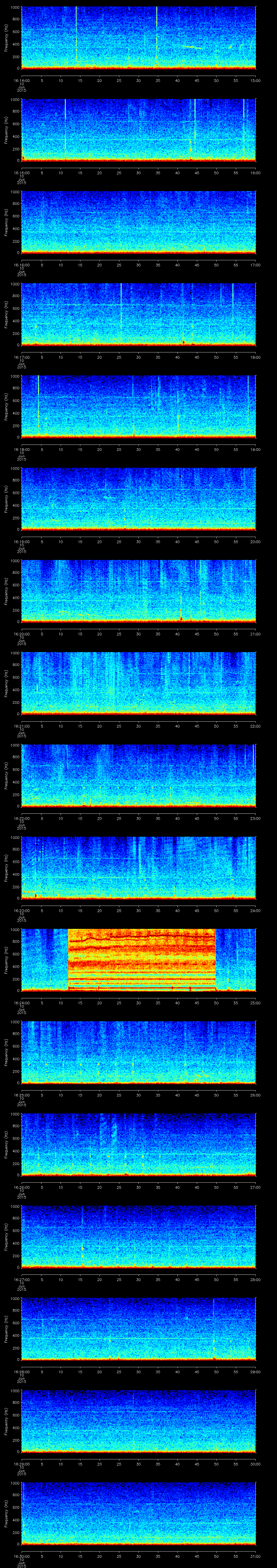This screenshot has height=1568, width=277.
Task: Open the spectrogram panel starting at 16:16:00
Action: (x=138, y=222)
